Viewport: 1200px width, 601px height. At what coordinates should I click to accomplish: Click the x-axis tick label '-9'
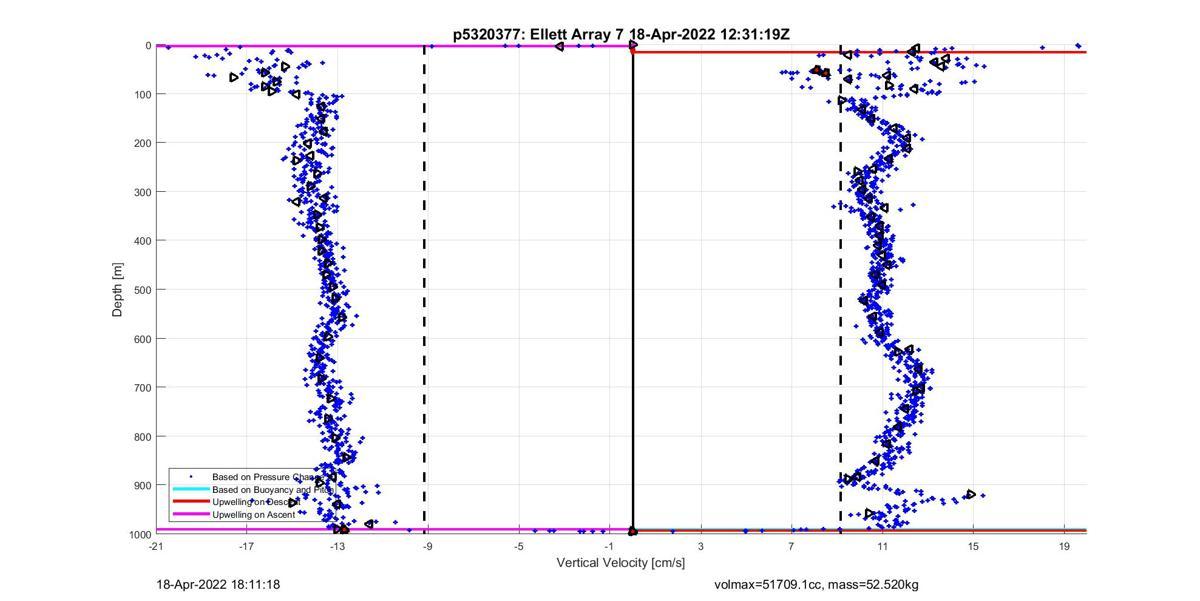tap(428, 546)
